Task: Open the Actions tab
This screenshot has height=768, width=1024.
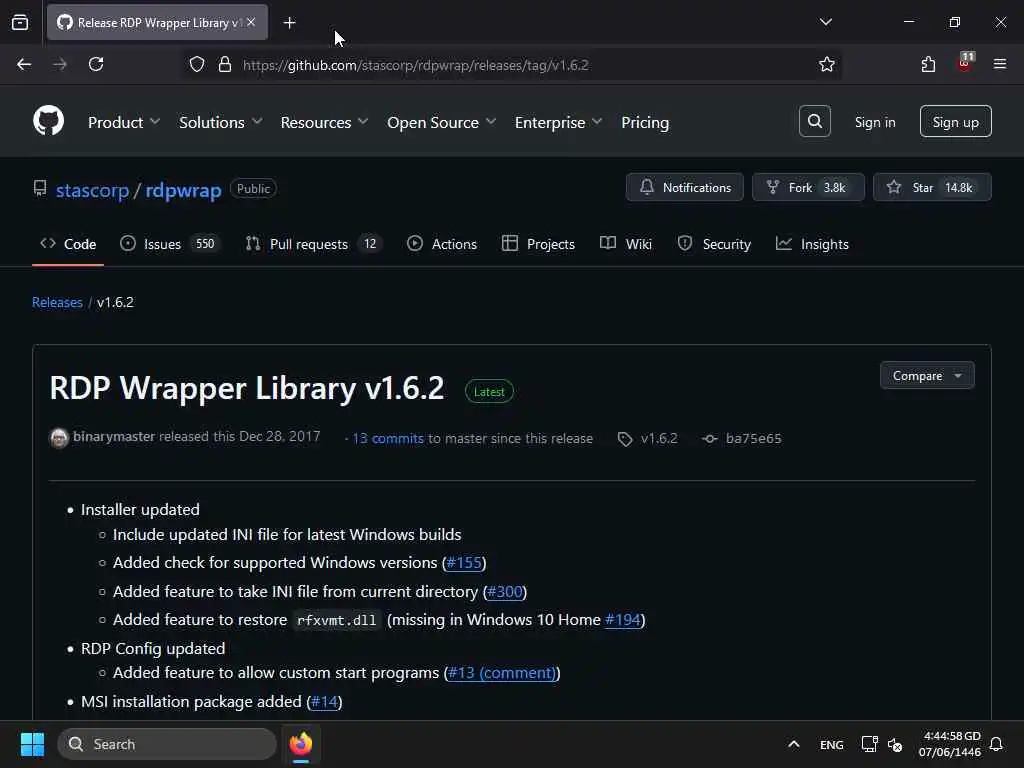Action: click(442, 244)
